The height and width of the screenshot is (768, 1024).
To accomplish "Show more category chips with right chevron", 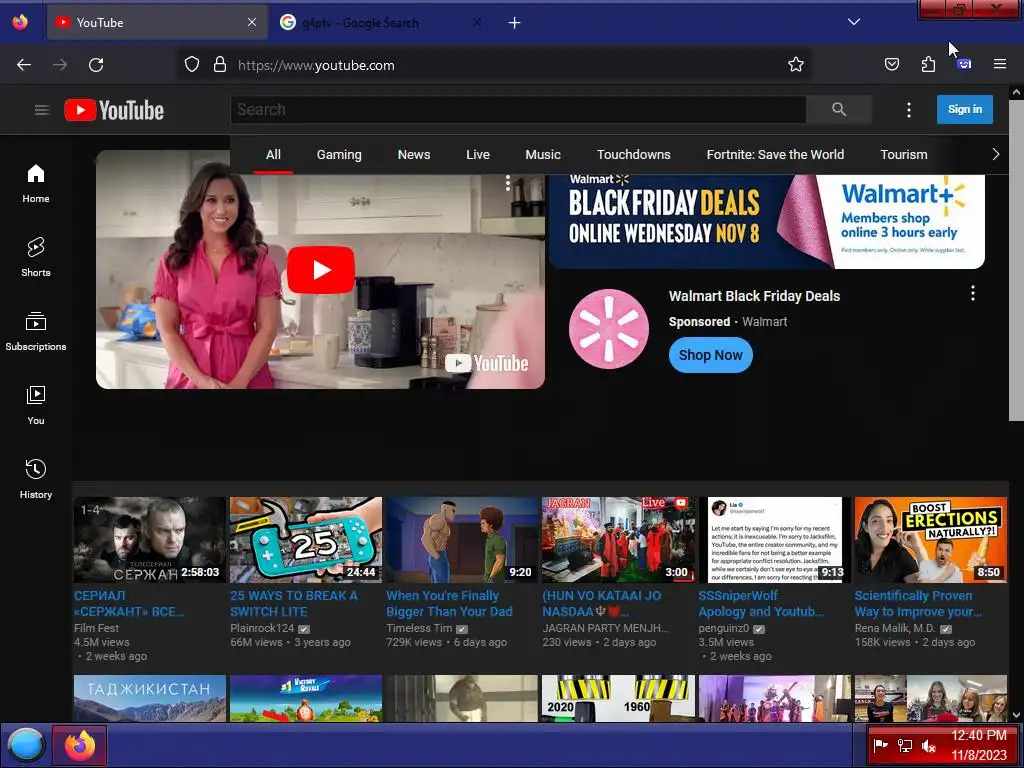I will pyautogui.click(x=995, y=155).
